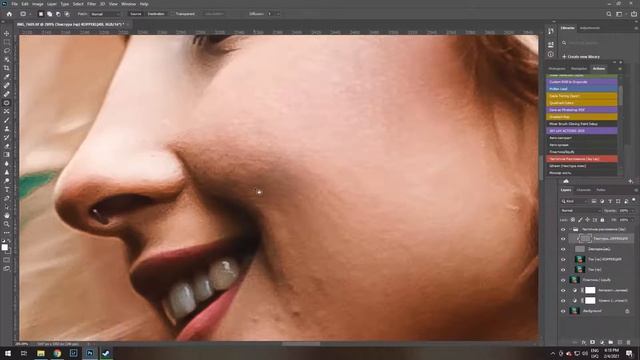
Task: Choose Add to Selection mode icon
Action: click(49, 14)
